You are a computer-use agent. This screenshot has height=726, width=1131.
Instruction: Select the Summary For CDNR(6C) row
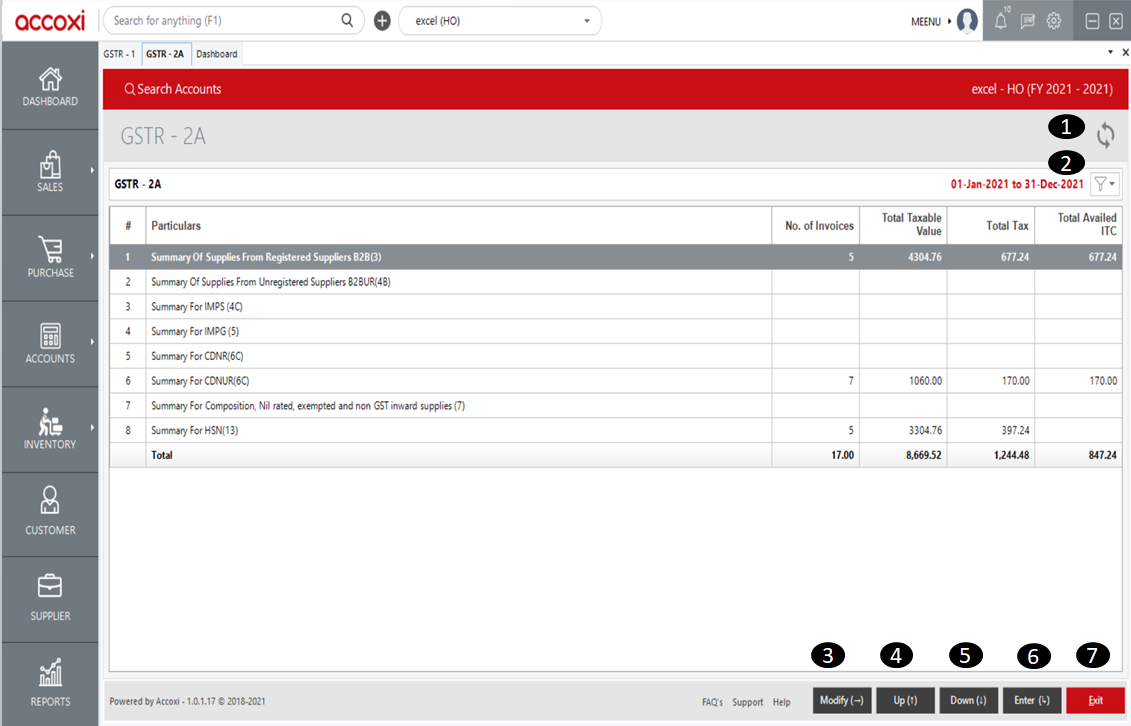point(616,356)
